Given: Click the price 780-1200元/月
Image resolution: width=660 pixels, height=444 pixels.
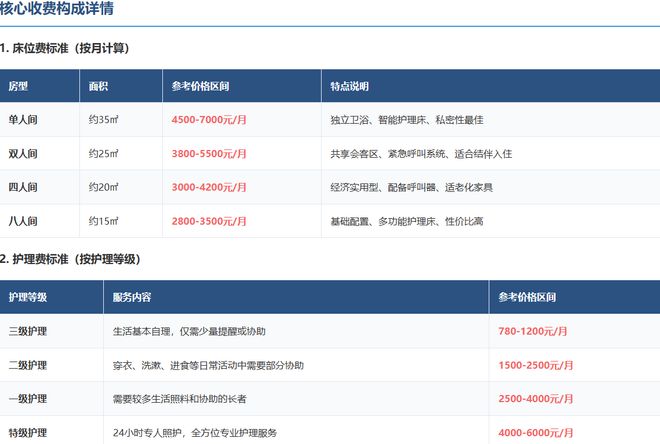Looking at the screenshot, I should 532,331.
